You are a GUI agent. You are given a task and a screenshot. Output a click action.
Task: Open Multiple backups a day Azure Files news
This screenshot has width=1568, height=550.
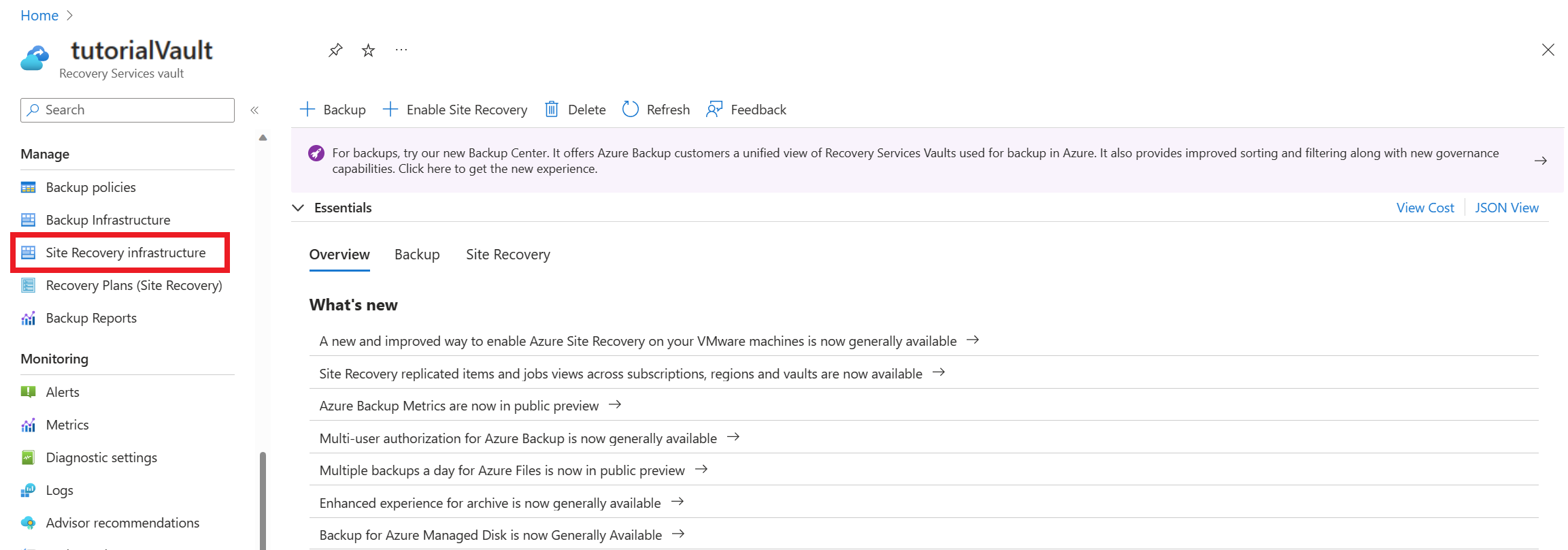(x=514, y=470)
